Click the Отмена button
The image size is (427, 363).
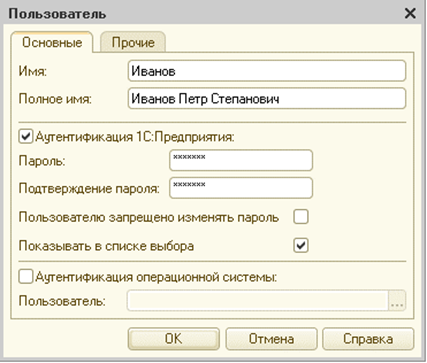click(271, 339)
